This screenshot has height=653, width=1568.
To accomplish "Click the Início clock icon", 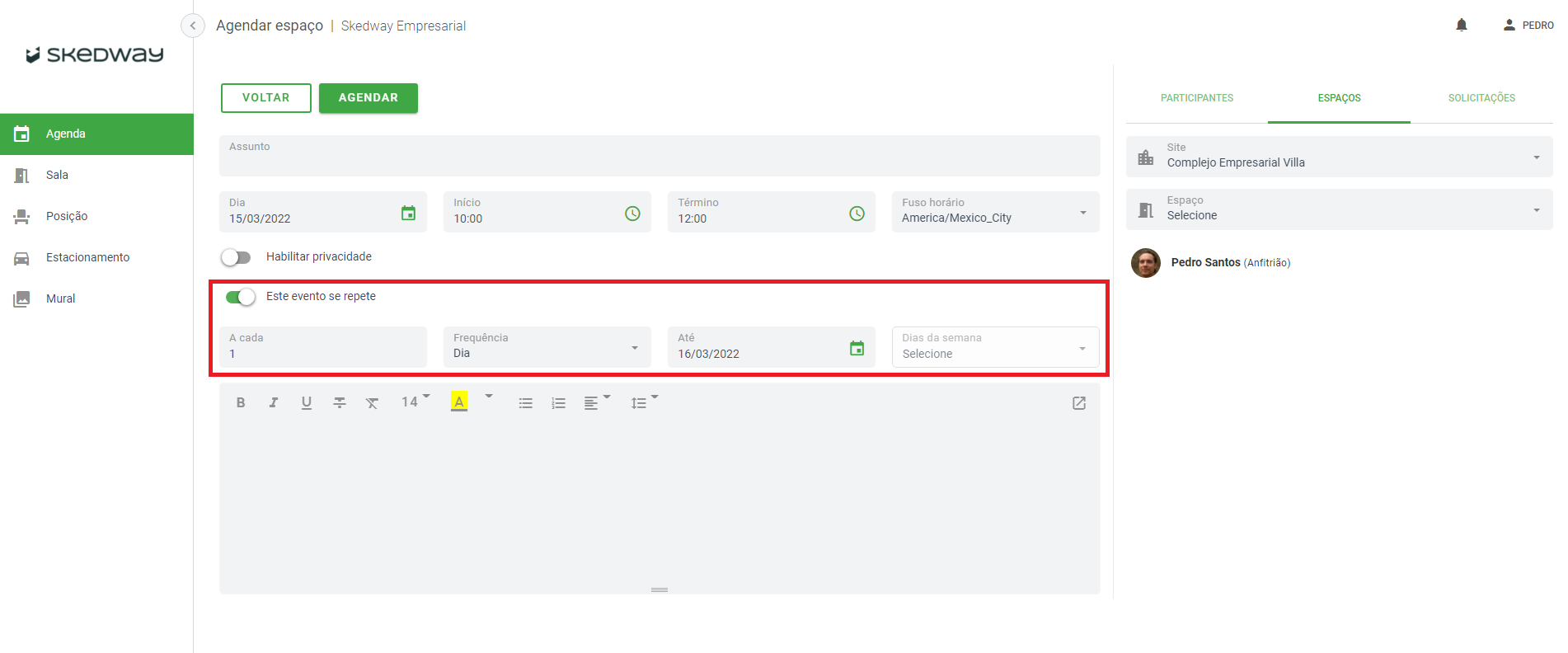I will point(632,214).
